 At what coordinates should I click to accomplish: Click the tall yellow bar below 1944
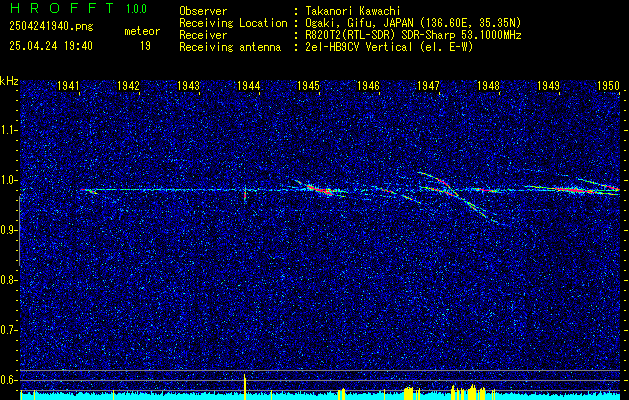(245, 387)
